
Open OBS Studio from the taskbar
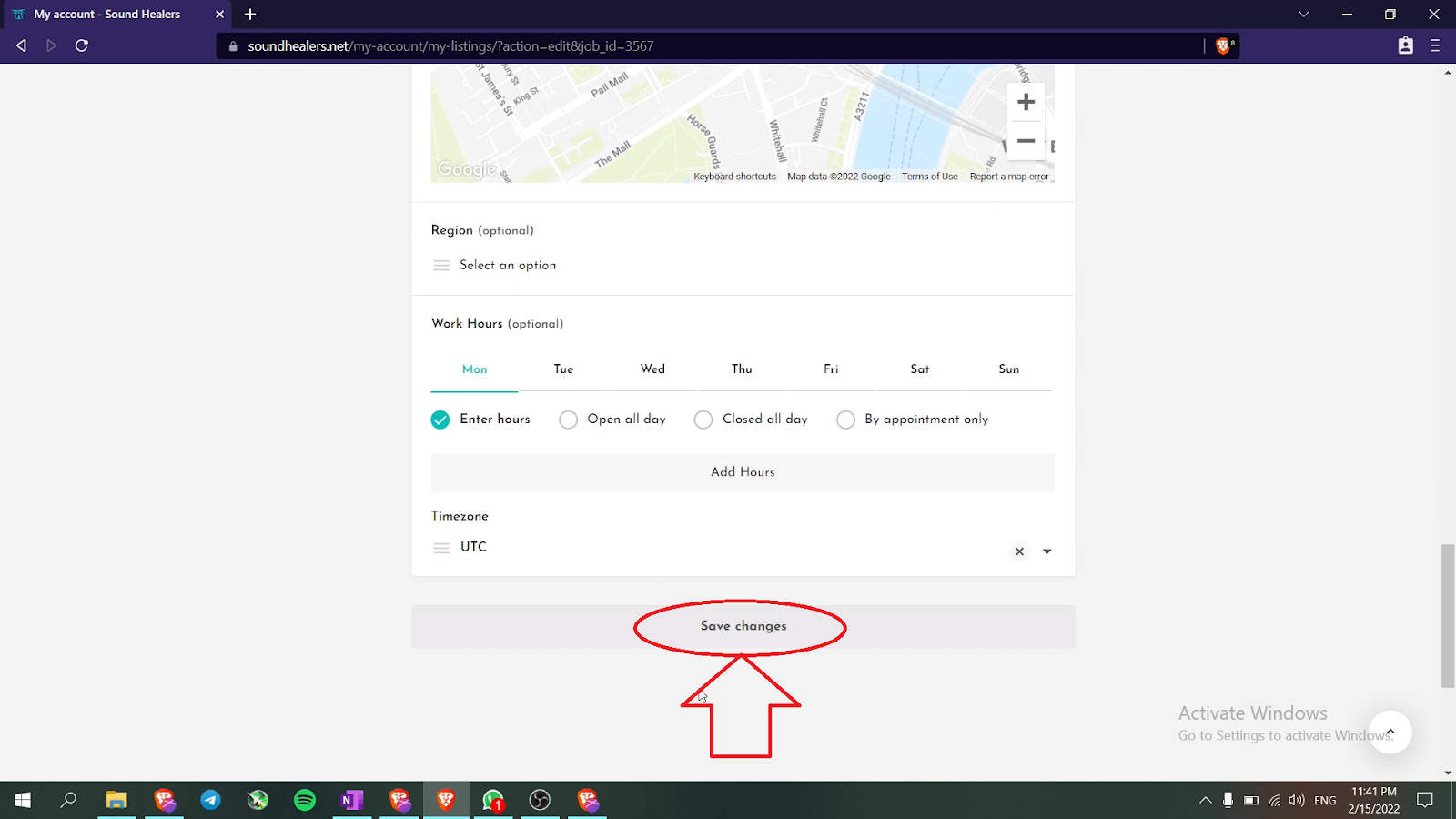click(540, 800)
